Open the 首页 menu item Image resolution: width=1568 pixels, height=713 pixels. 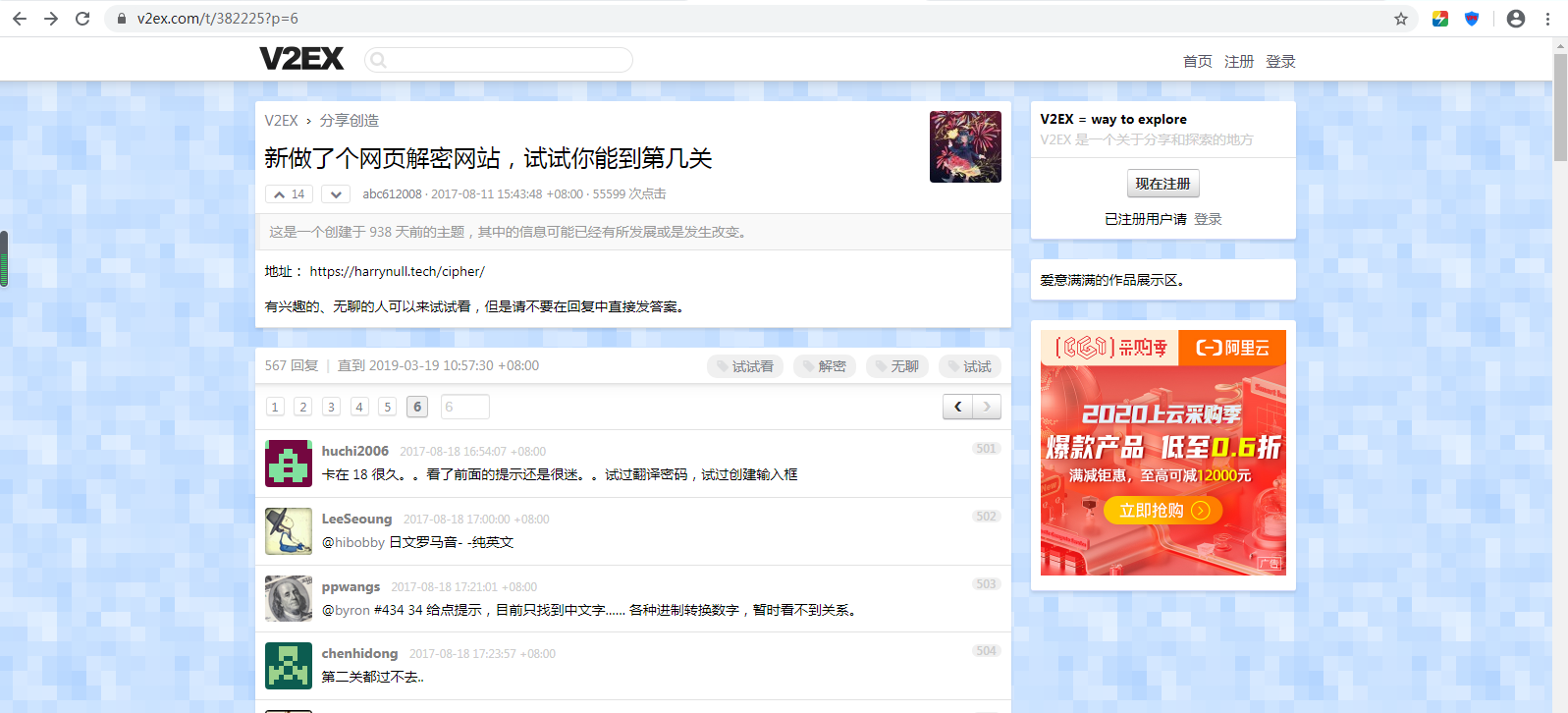click(1197, 61)
